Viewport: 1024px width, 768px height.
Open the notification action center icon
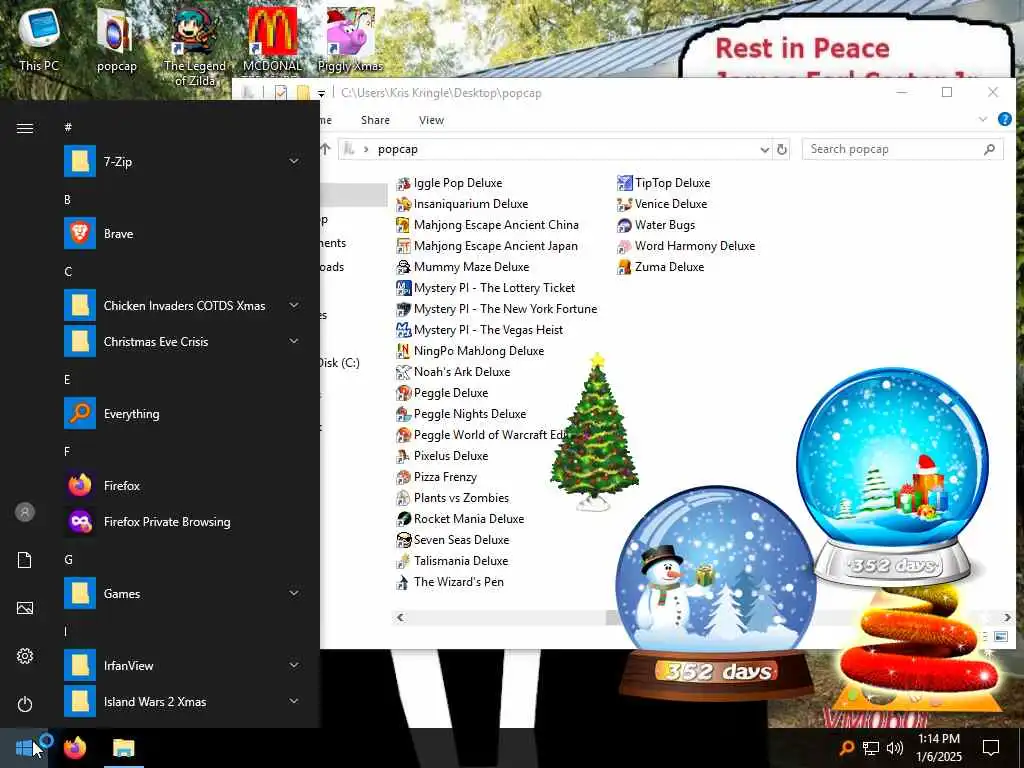pos(991,748)
